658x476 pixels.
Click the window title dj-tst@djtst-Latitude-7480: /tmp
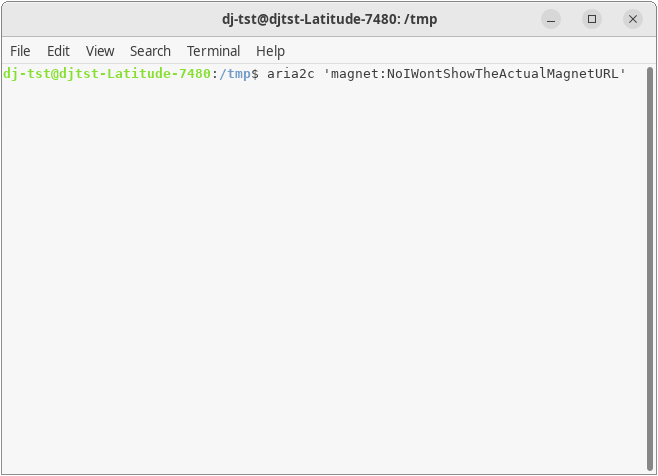[330, 19]
